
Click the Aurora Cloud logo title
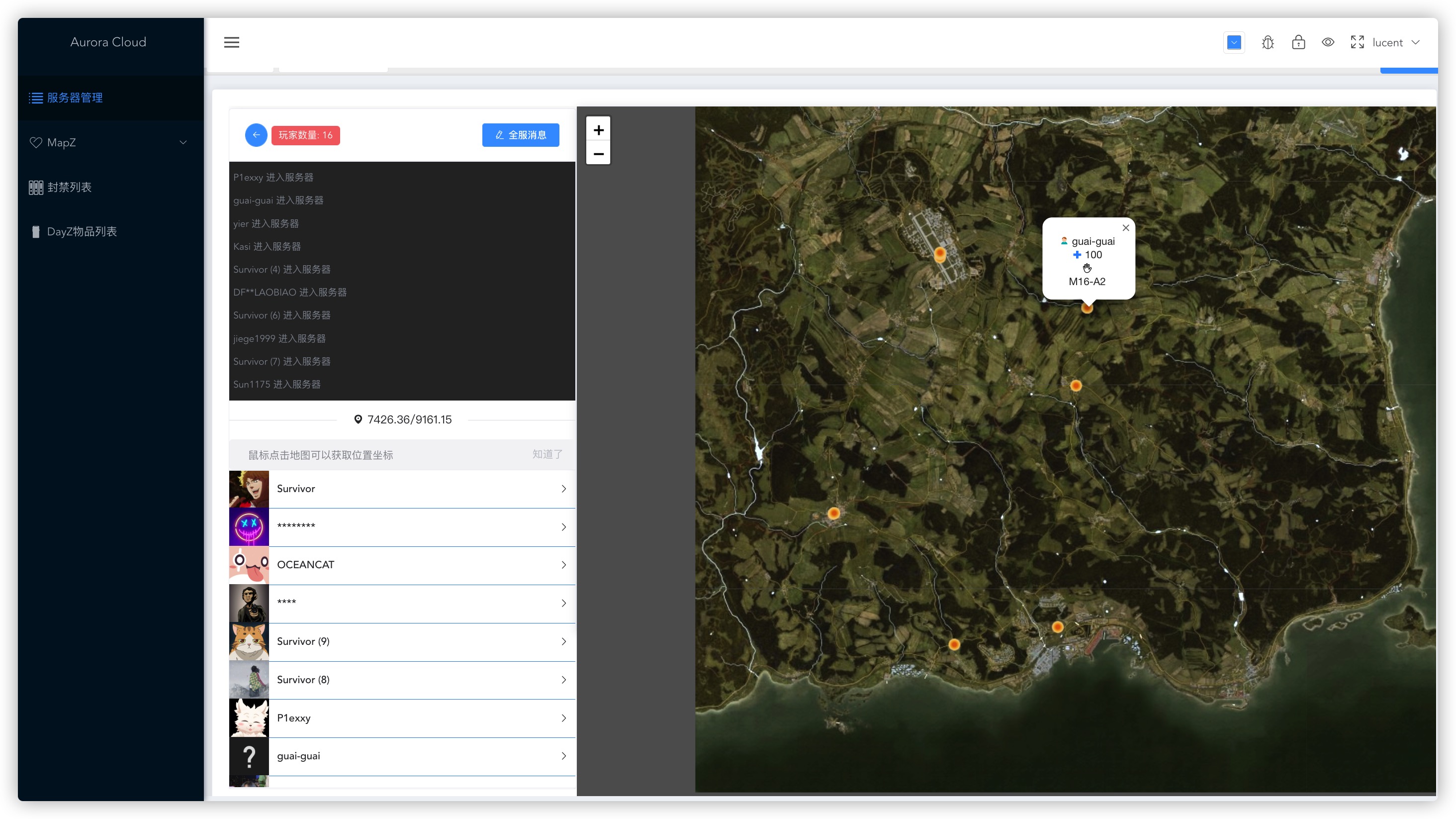pyautogui.click(x=108, y=42)
